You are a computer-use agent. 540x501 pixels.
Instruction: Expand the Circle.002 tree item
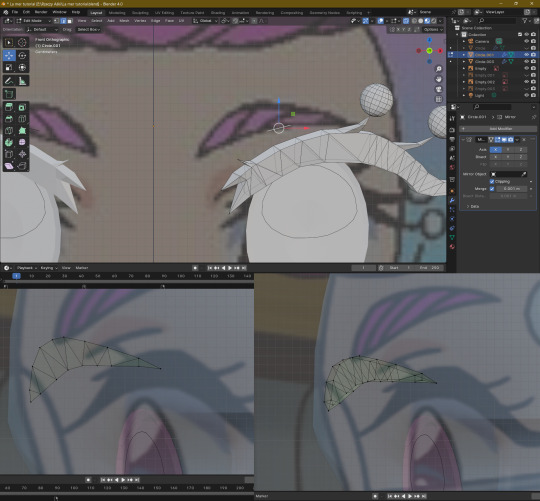tap(464, 62)
